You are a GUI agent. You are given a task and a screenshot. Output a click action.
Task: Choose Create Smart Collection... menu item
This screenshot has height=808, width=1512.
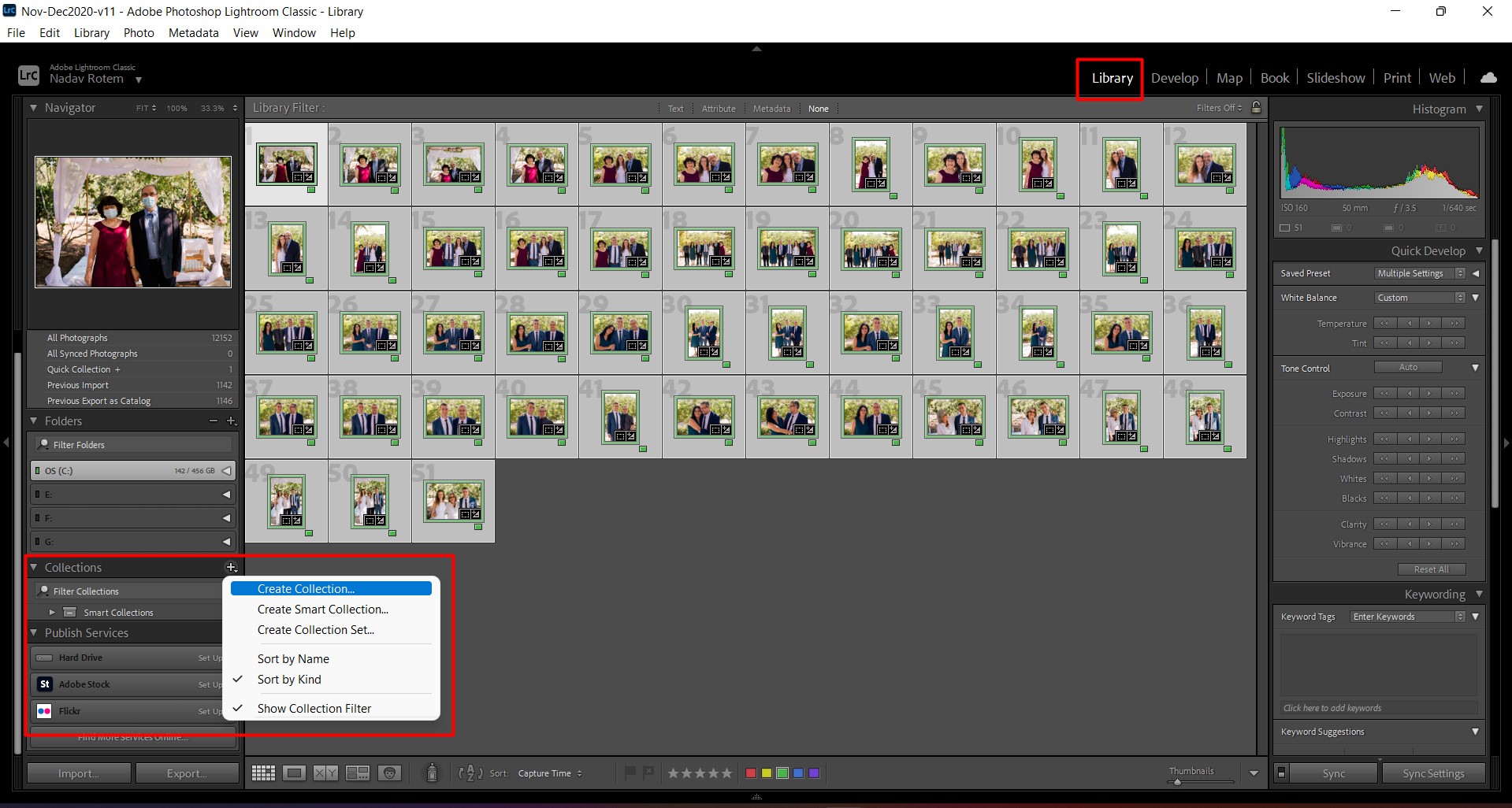[x=323, y=610]
